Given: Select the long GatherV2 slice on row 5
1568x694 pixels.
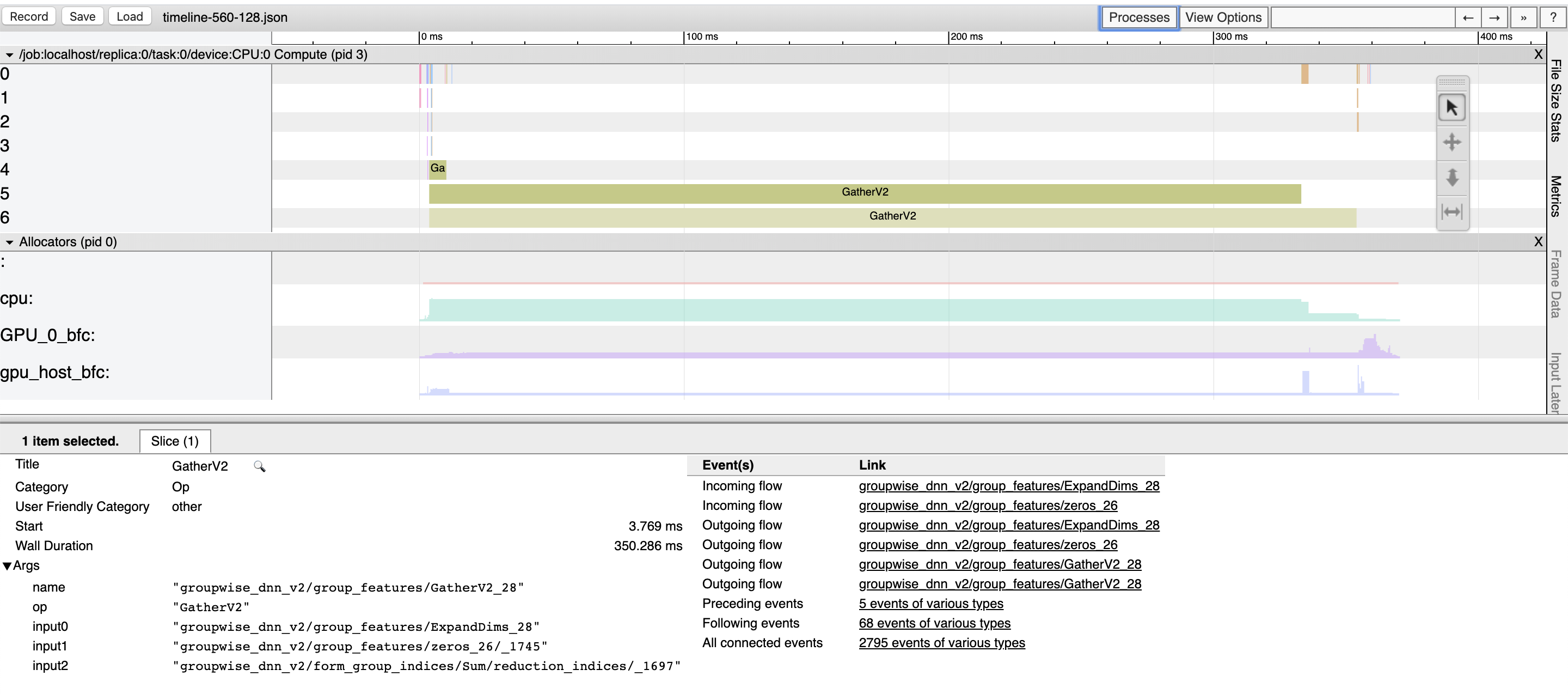Looking at the screenshot, I should 865,192.
